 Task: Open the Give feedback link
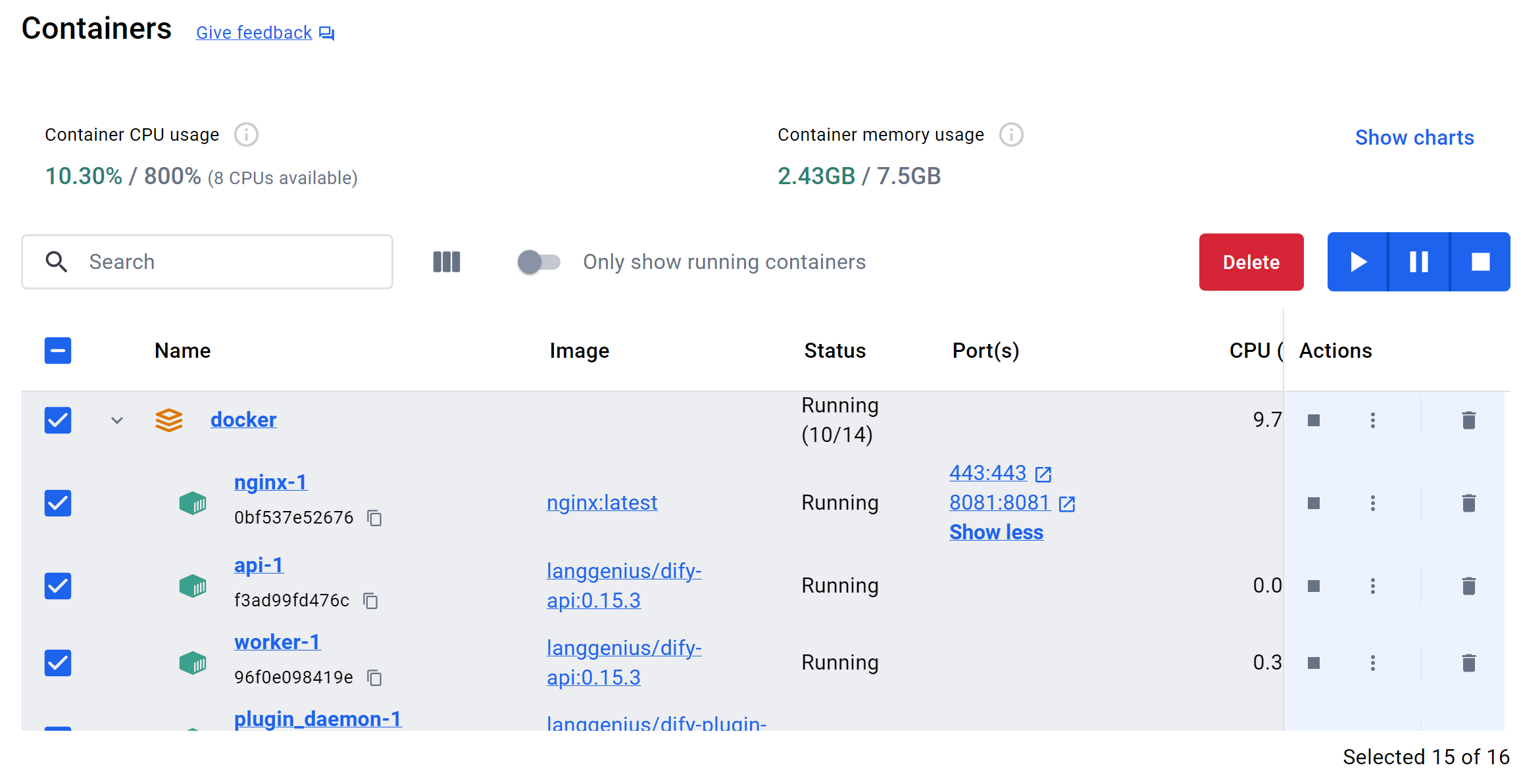(x=254, y=32)
